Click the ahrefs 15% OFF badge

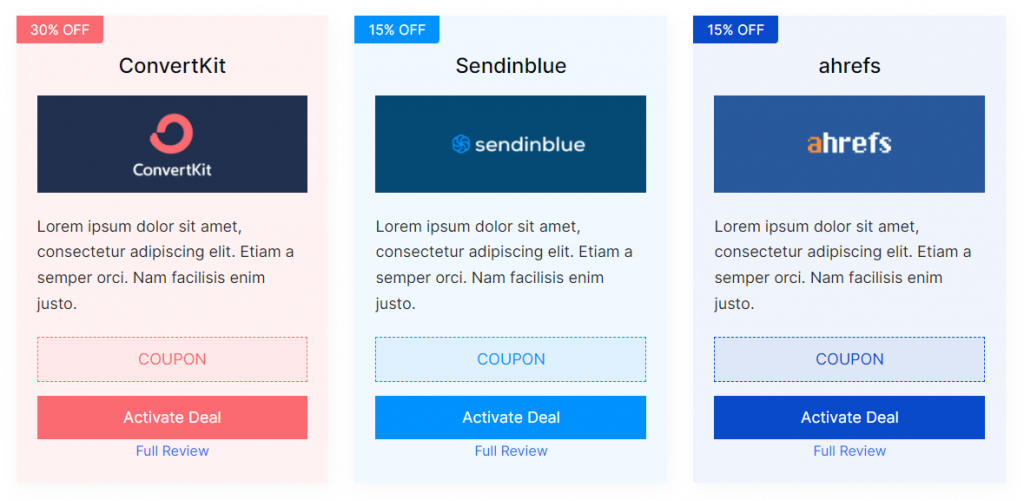[735, 29]
